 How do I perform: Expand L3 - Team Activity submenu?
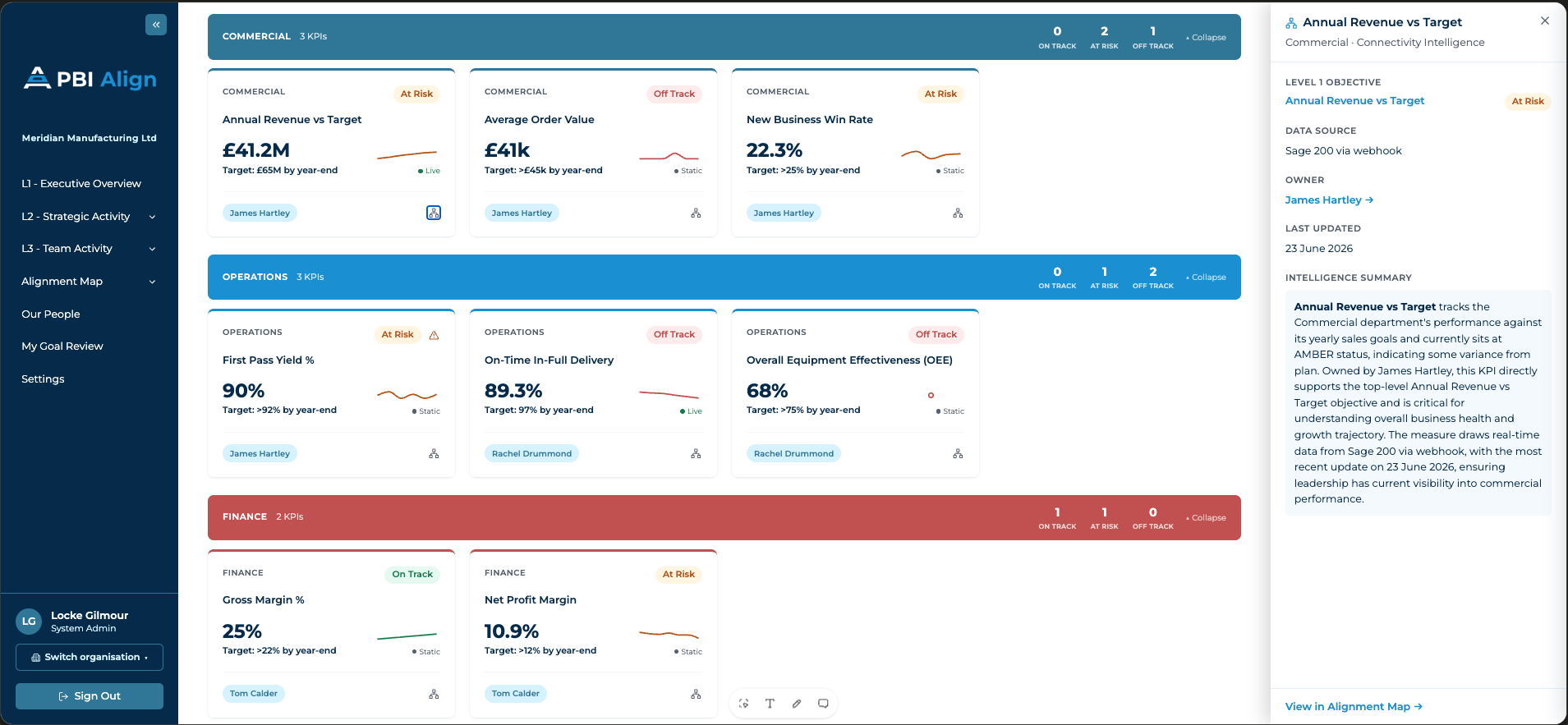point(152,249)
